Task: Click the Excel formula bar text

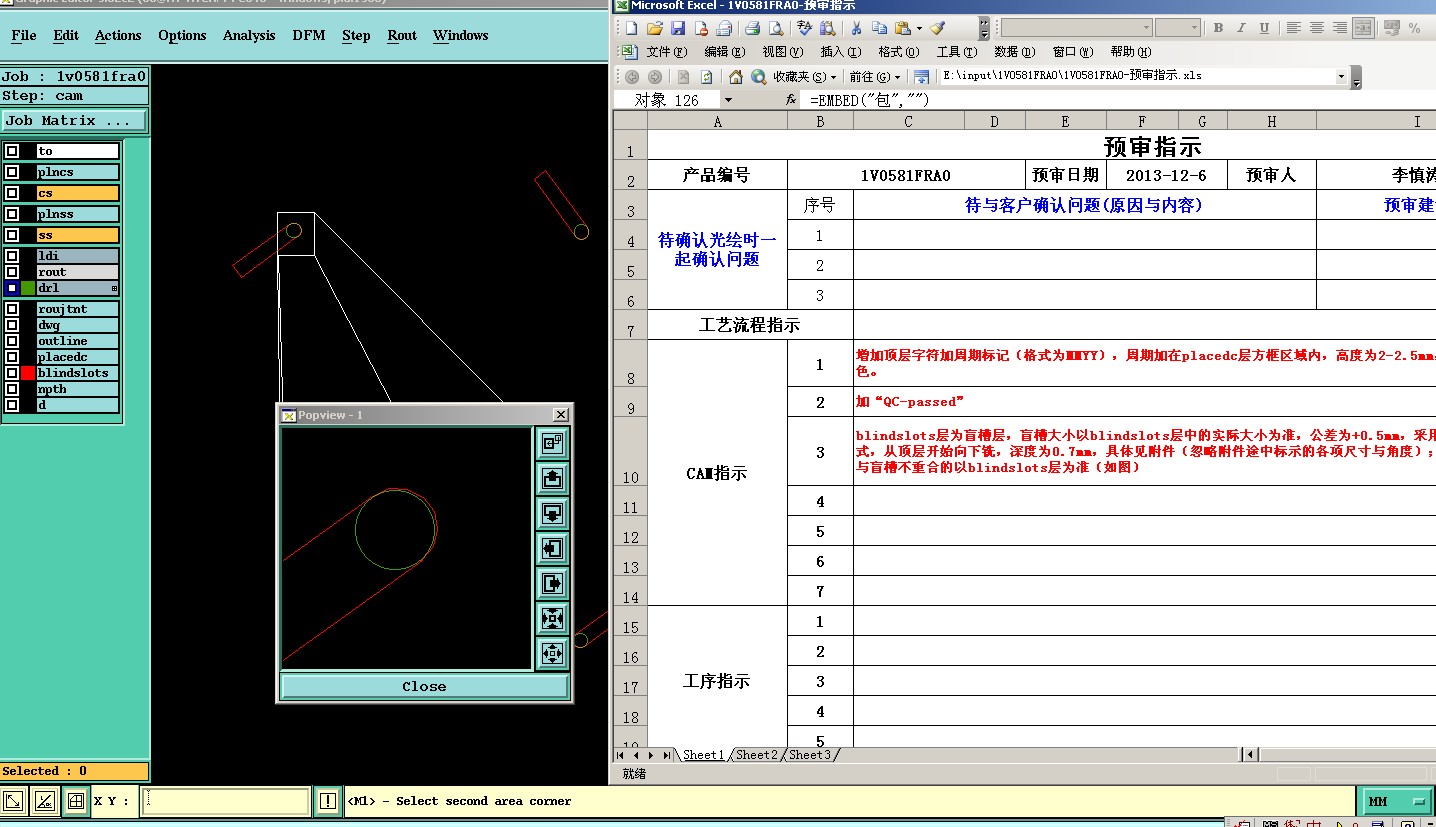Action: 870,100
